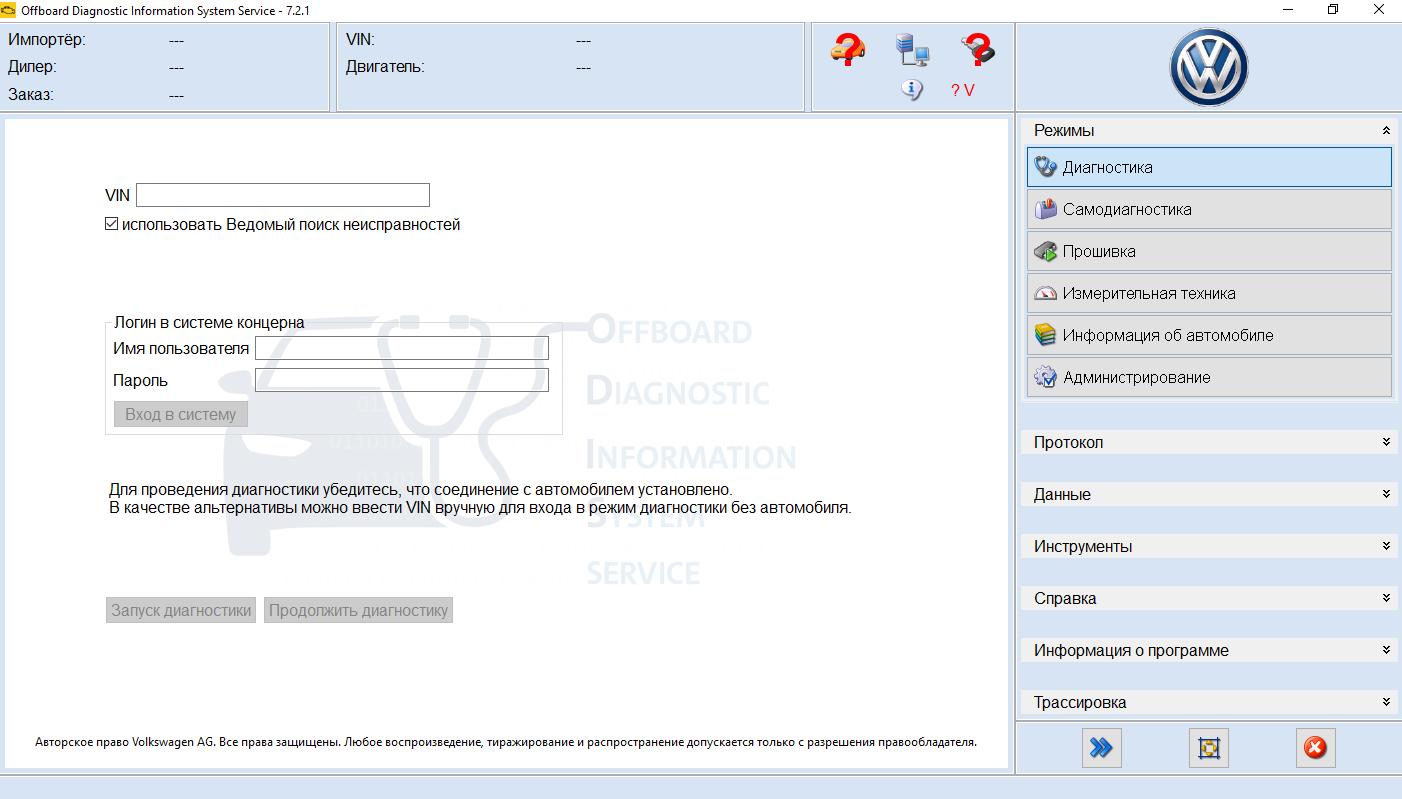Expand the Протокол section
Screen dimensions: 1402x799
pyautogui.click(x=1386, y=442)
